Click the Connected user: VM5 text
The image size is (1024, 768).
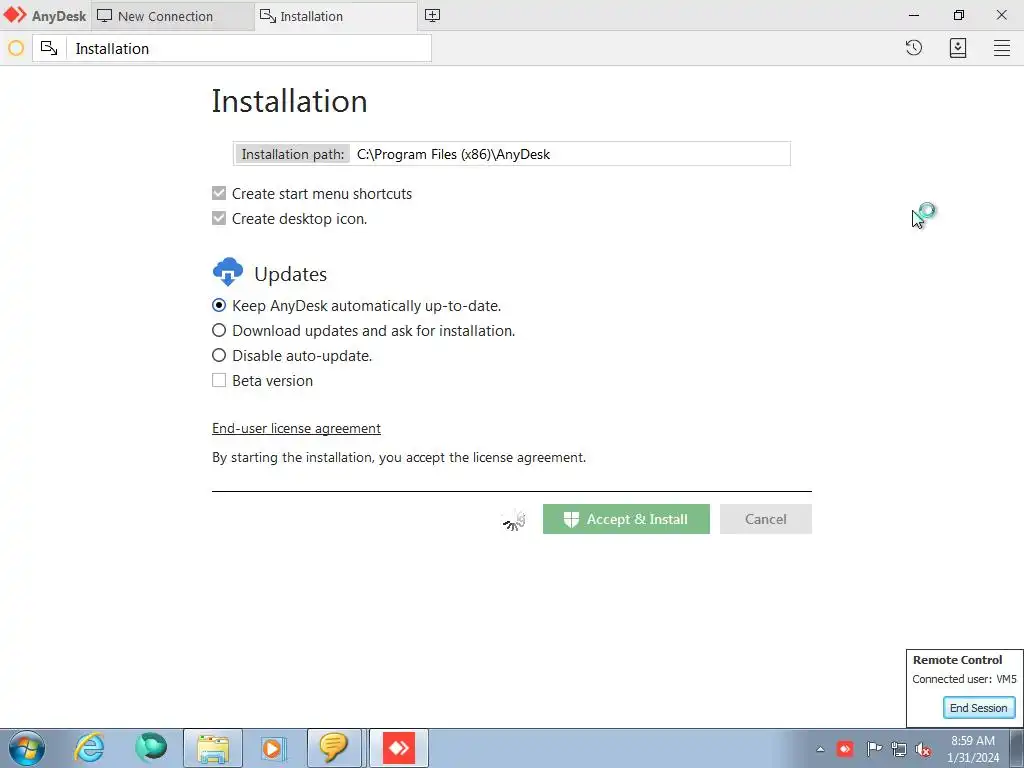tap(964, 679)
